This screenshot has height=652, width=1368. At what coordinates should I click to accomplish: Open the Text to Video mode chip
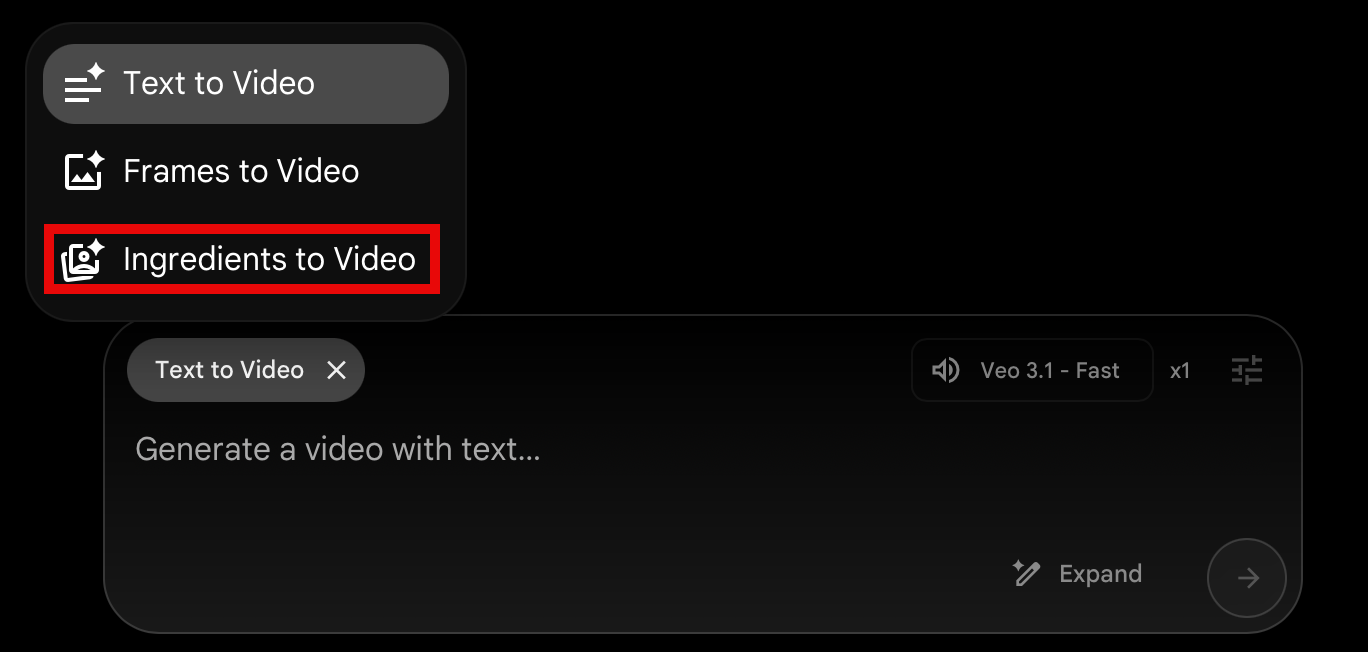[229, 370]
